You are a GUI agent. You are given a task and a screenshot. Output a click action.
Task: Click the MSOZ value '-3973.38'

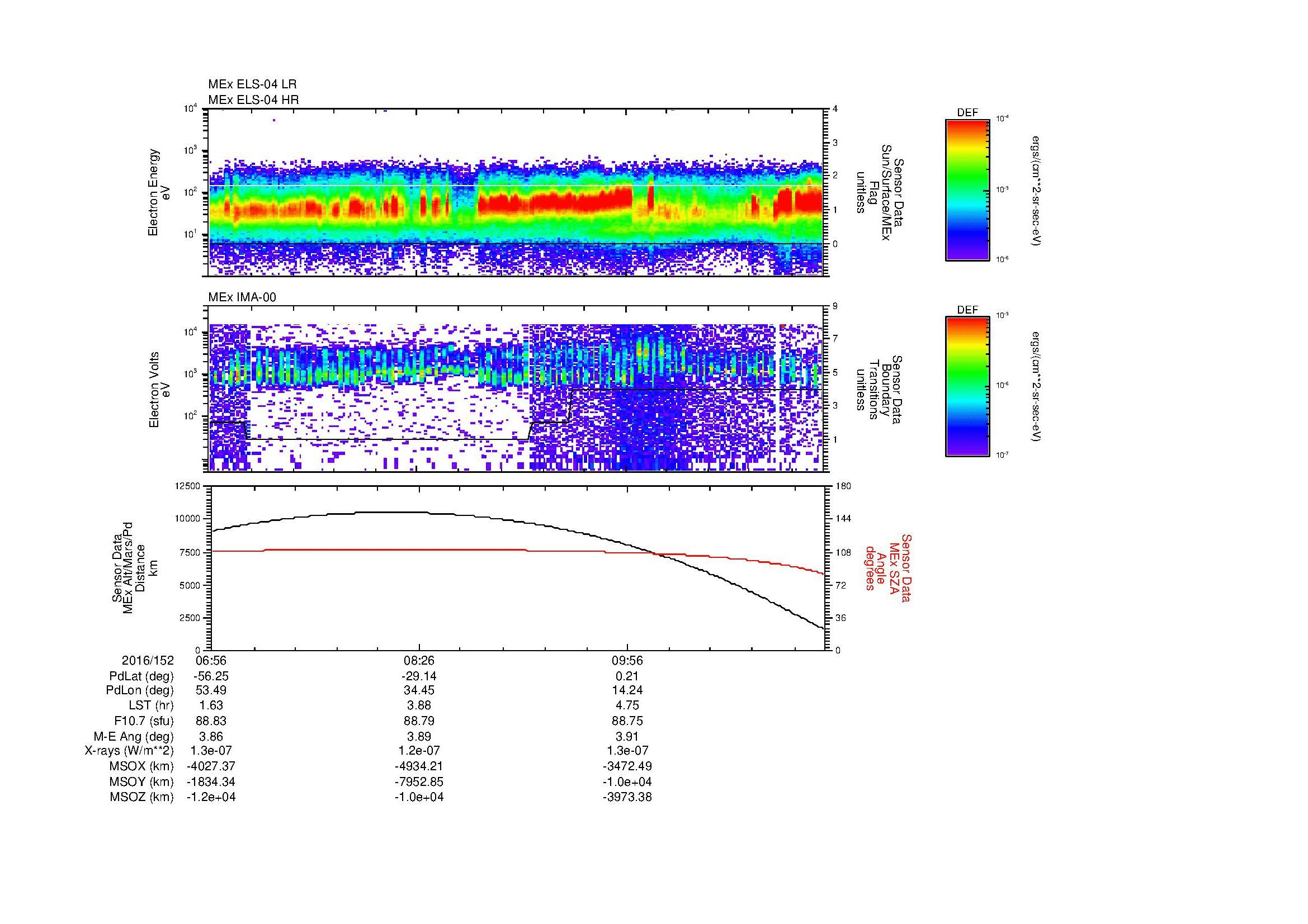(627, 797)
